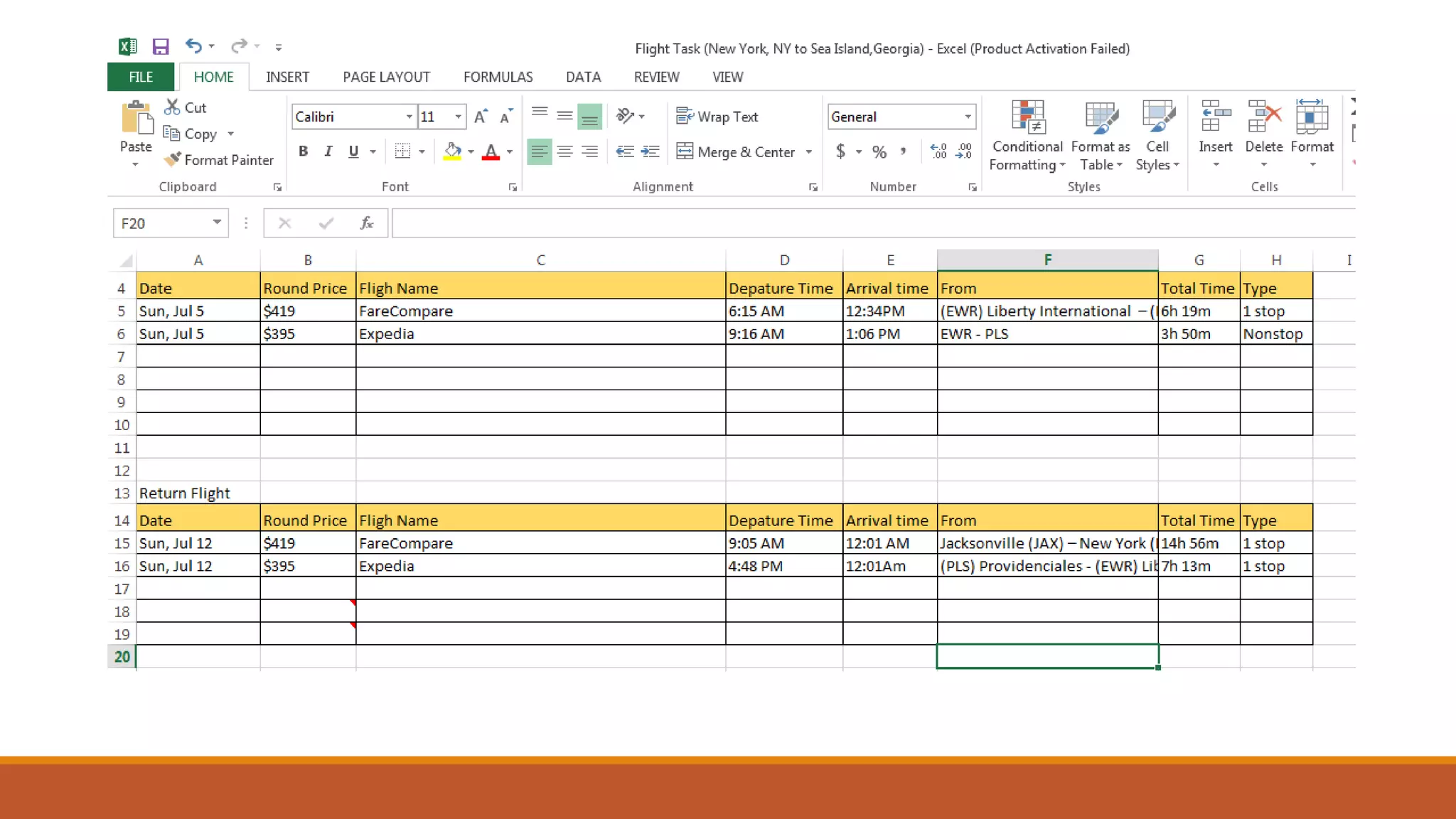Viewport: 1456px width, 819px height.
Task: Click the Save icon in quick access toolbar
Action: pos(161,47)
